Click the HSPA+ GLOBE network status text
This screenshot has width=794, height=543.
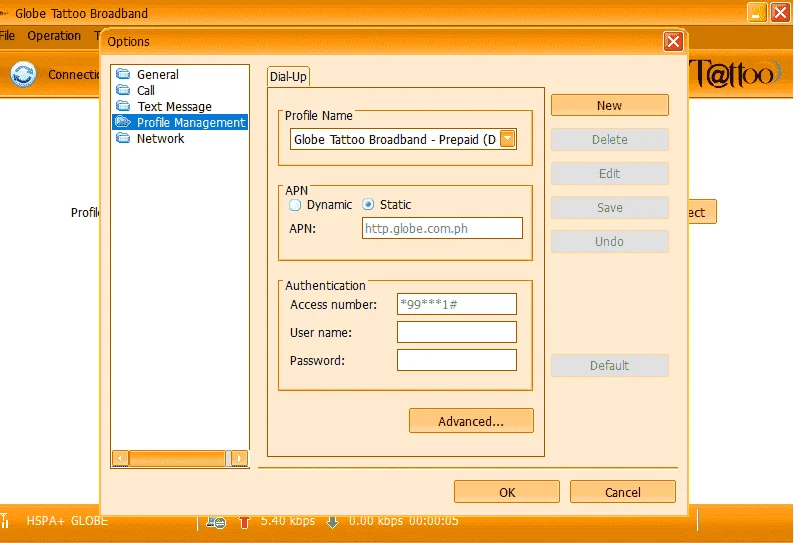tap(67, 521)
